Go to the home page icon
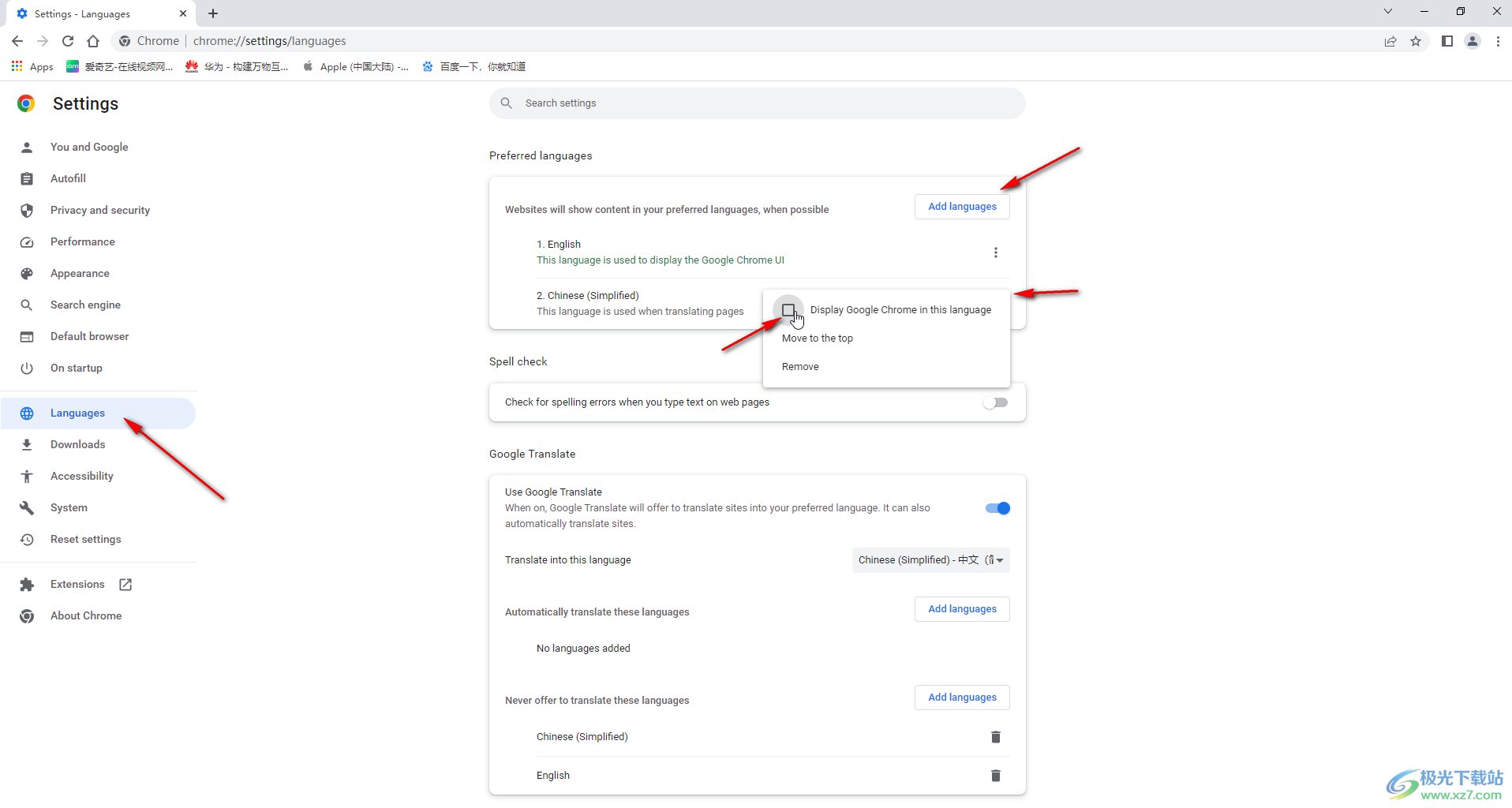1512x808 pixels. point(93,41)
